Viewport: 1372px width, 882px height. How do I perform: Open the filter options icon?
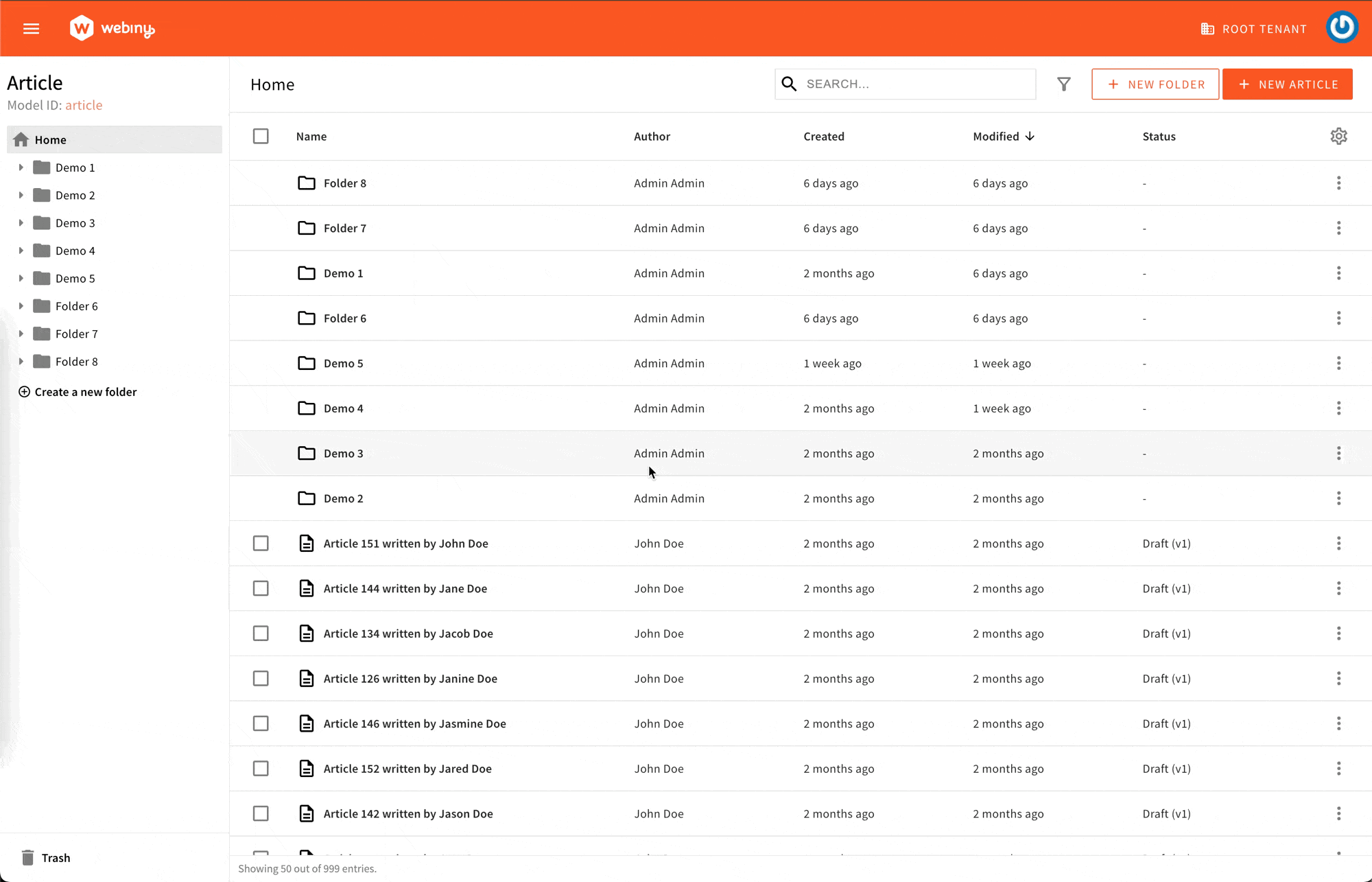tap(1064, 84)
